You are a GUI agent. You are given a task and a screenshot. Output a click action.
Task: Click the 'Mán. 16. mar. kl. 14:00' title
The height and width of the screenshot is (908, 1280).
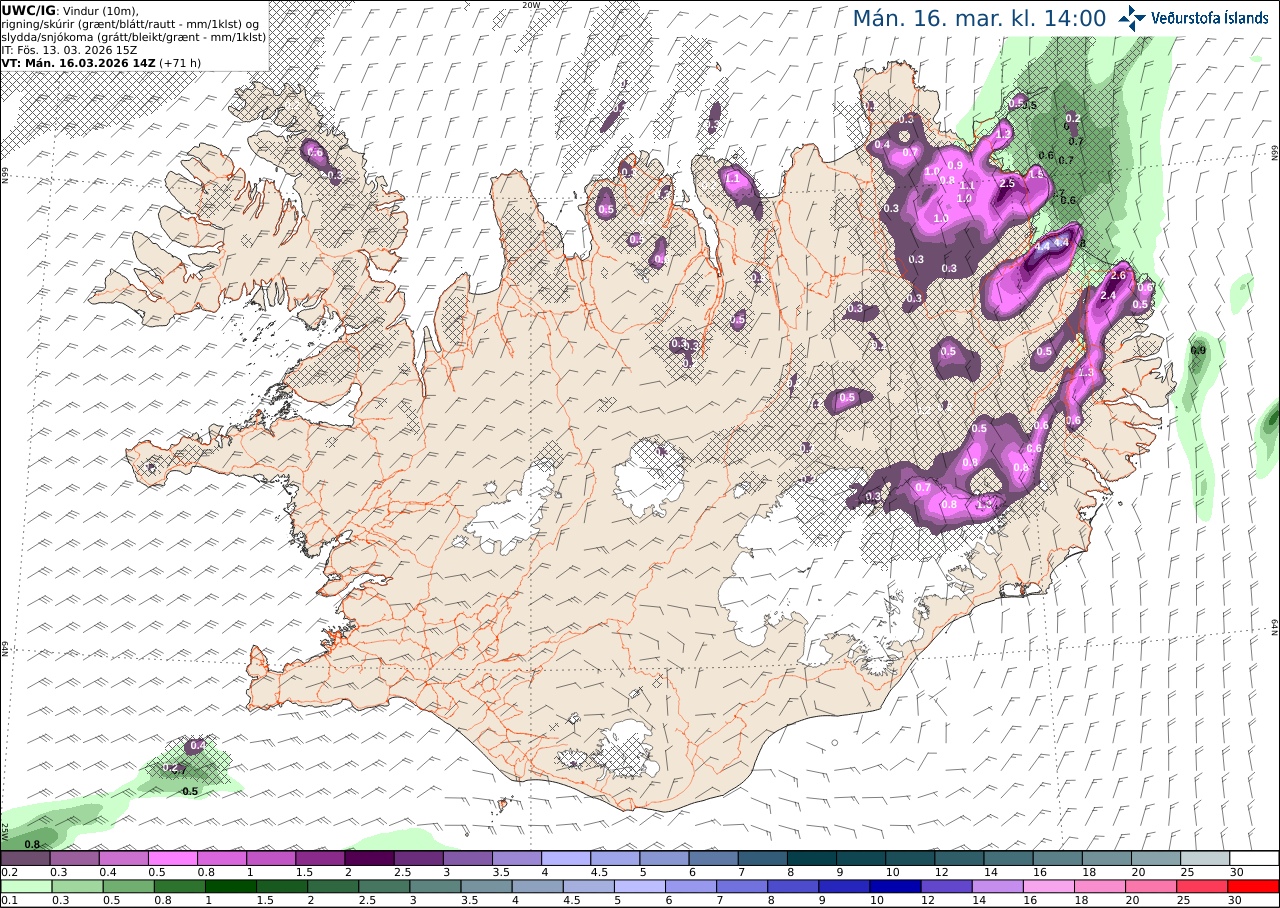[x=979, y=18]
